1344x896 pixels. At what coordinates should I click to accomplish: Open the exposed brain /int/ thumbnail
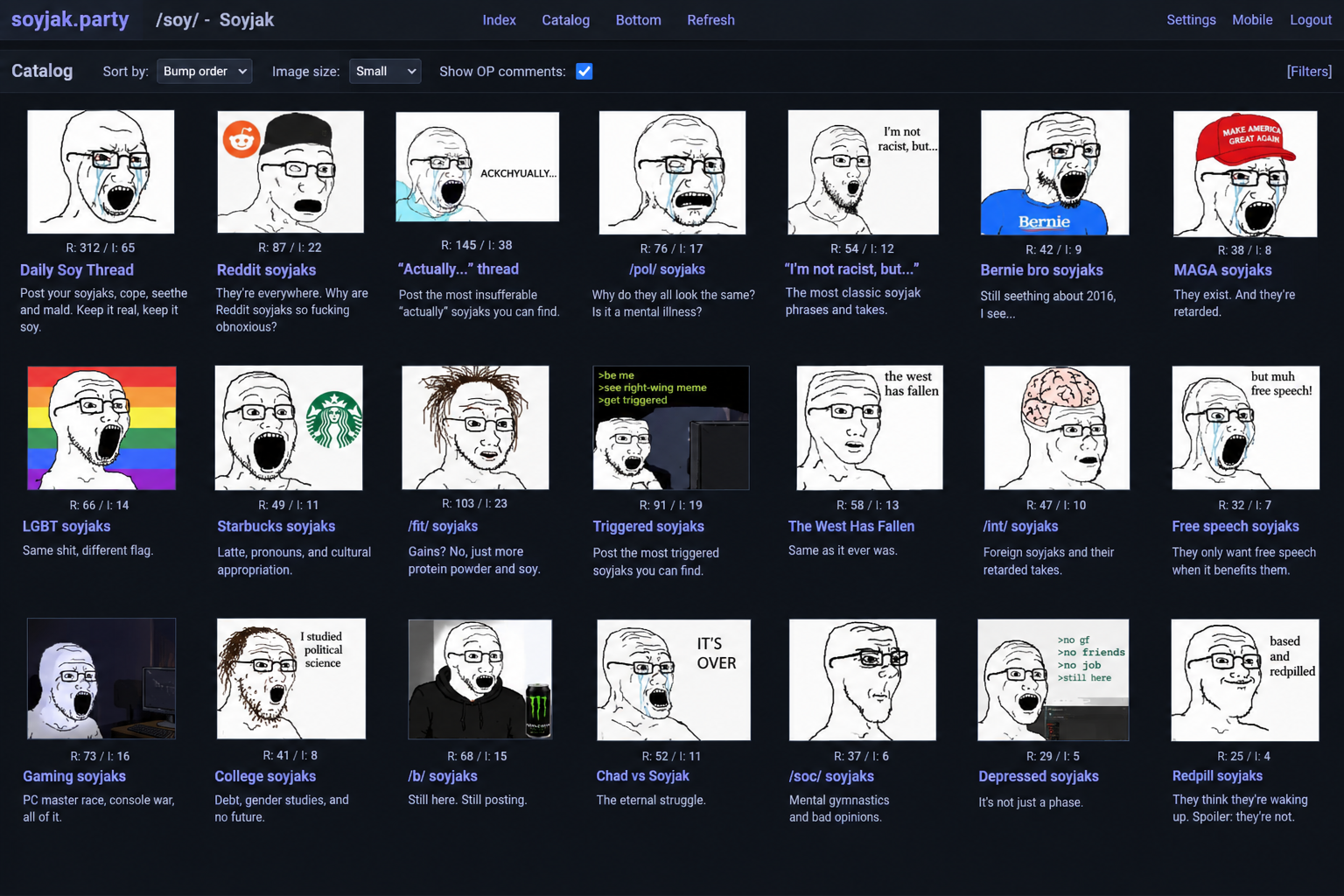click(x=1057, y=428)
